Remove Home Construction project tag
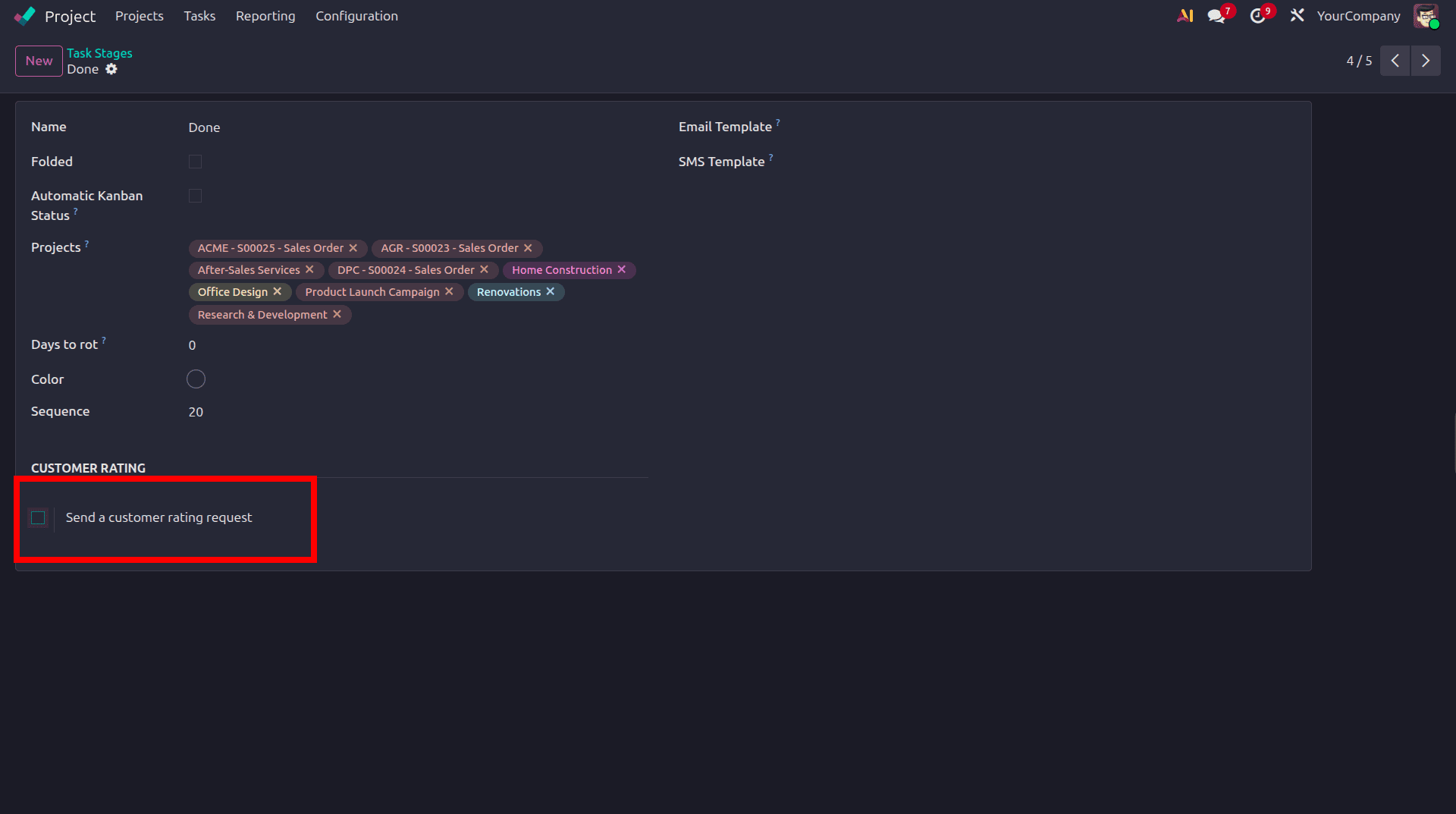 [x=622, y=269]
